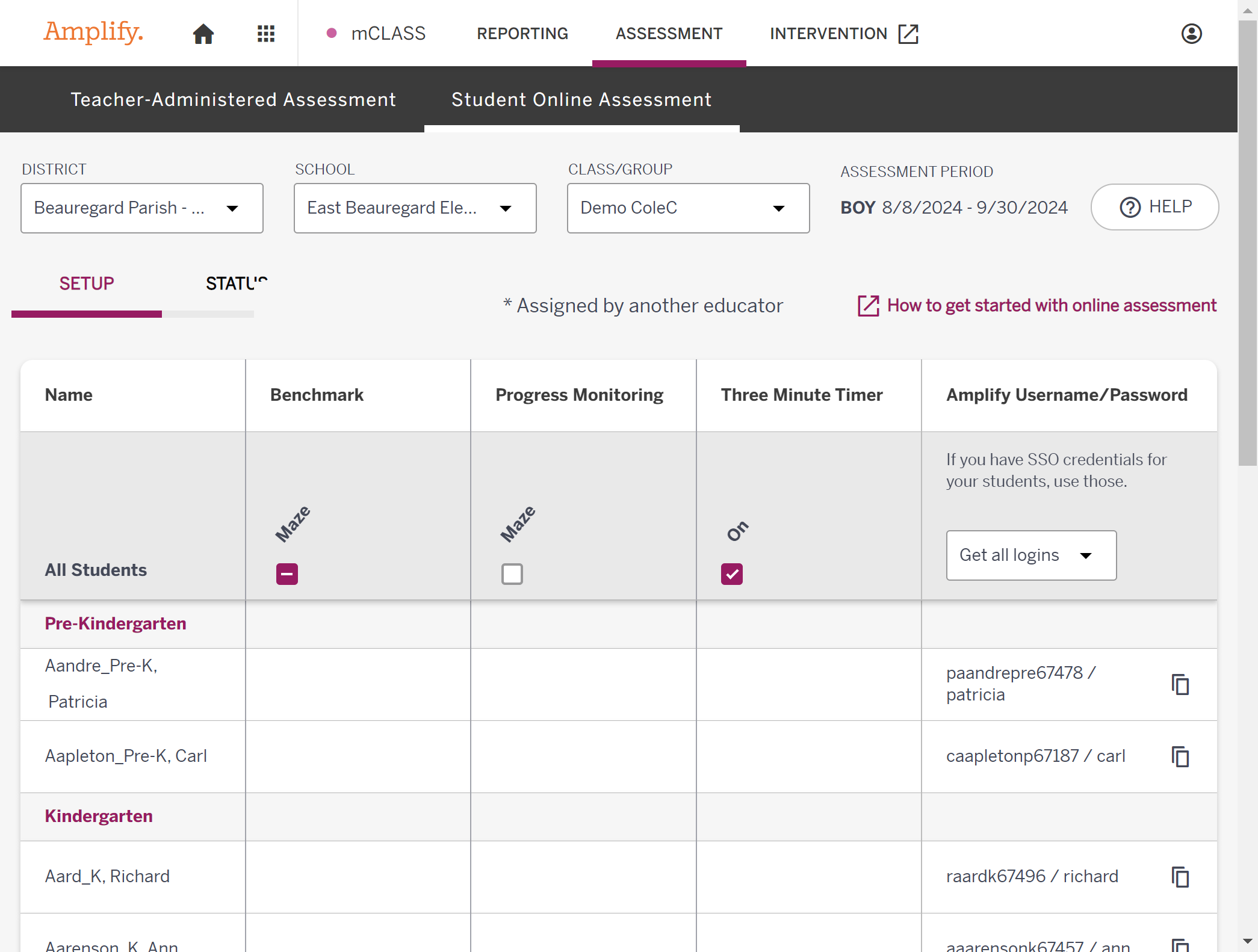Click the mCLASS product label
1258x952 pixels.
(x=388, y=34)
